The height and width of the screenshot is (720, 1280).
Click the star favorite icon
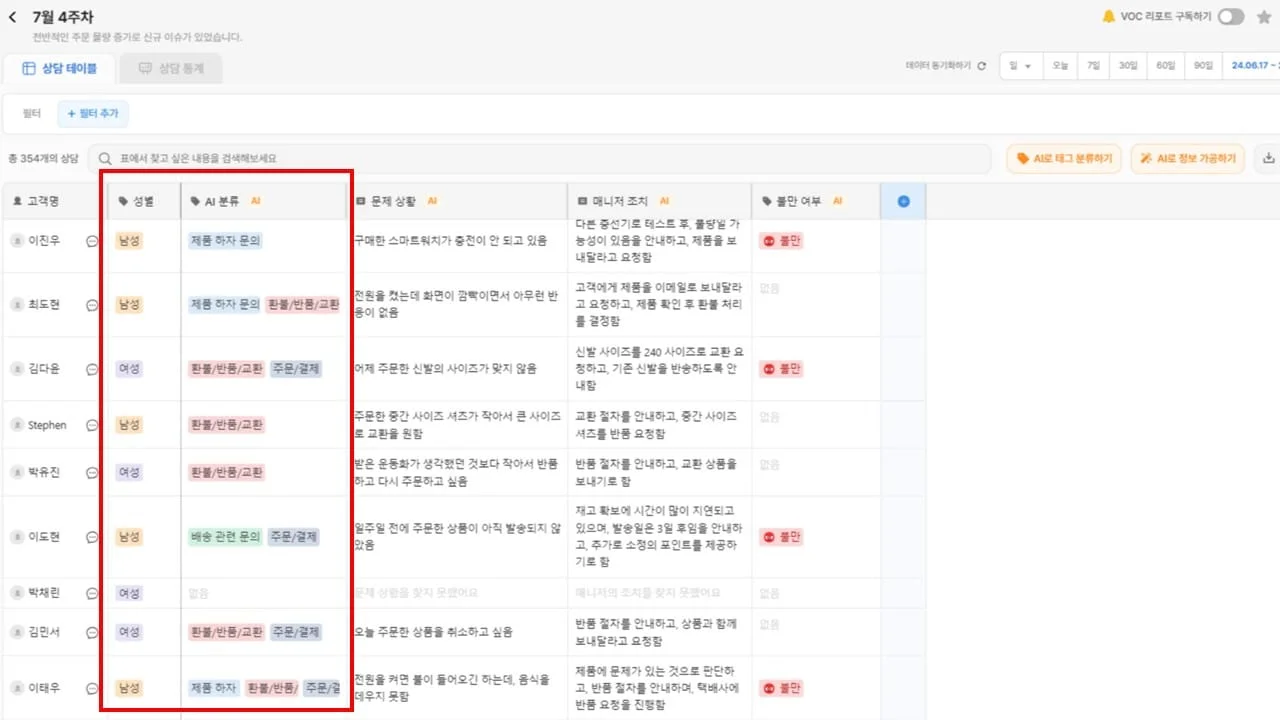tap(1264, 17)
